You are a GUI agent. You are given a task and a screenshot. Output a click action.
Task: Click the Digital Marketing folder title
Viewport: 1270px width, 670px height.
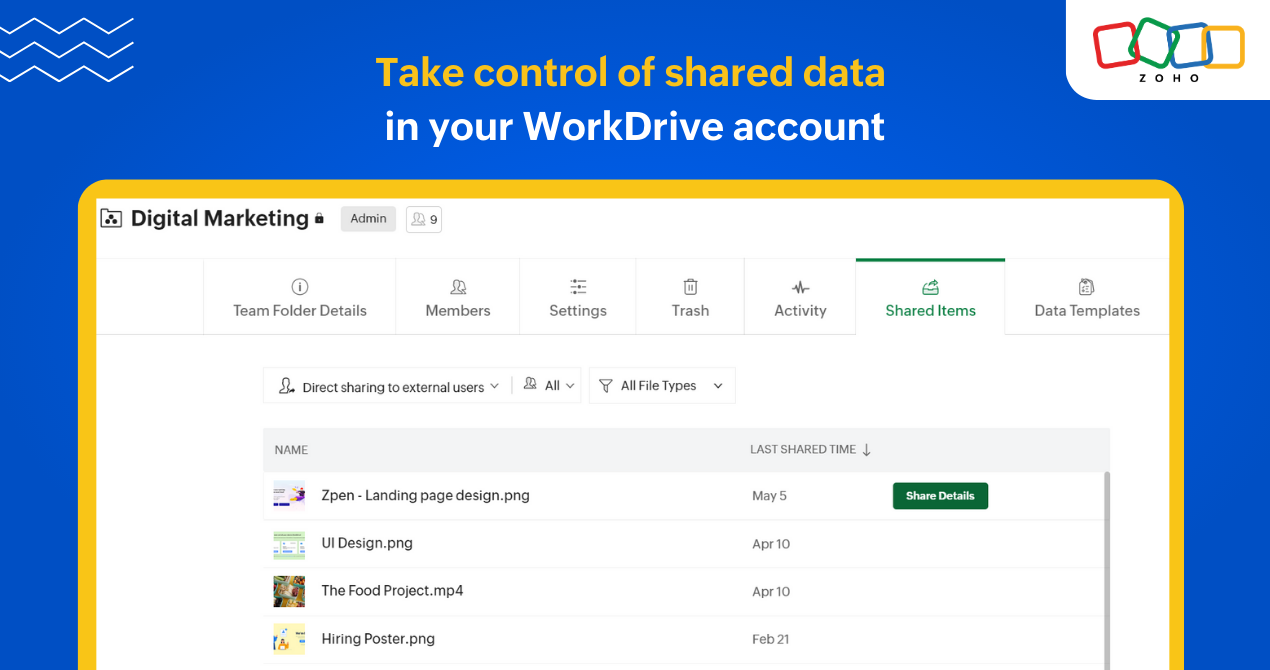(x=220, y=218)
